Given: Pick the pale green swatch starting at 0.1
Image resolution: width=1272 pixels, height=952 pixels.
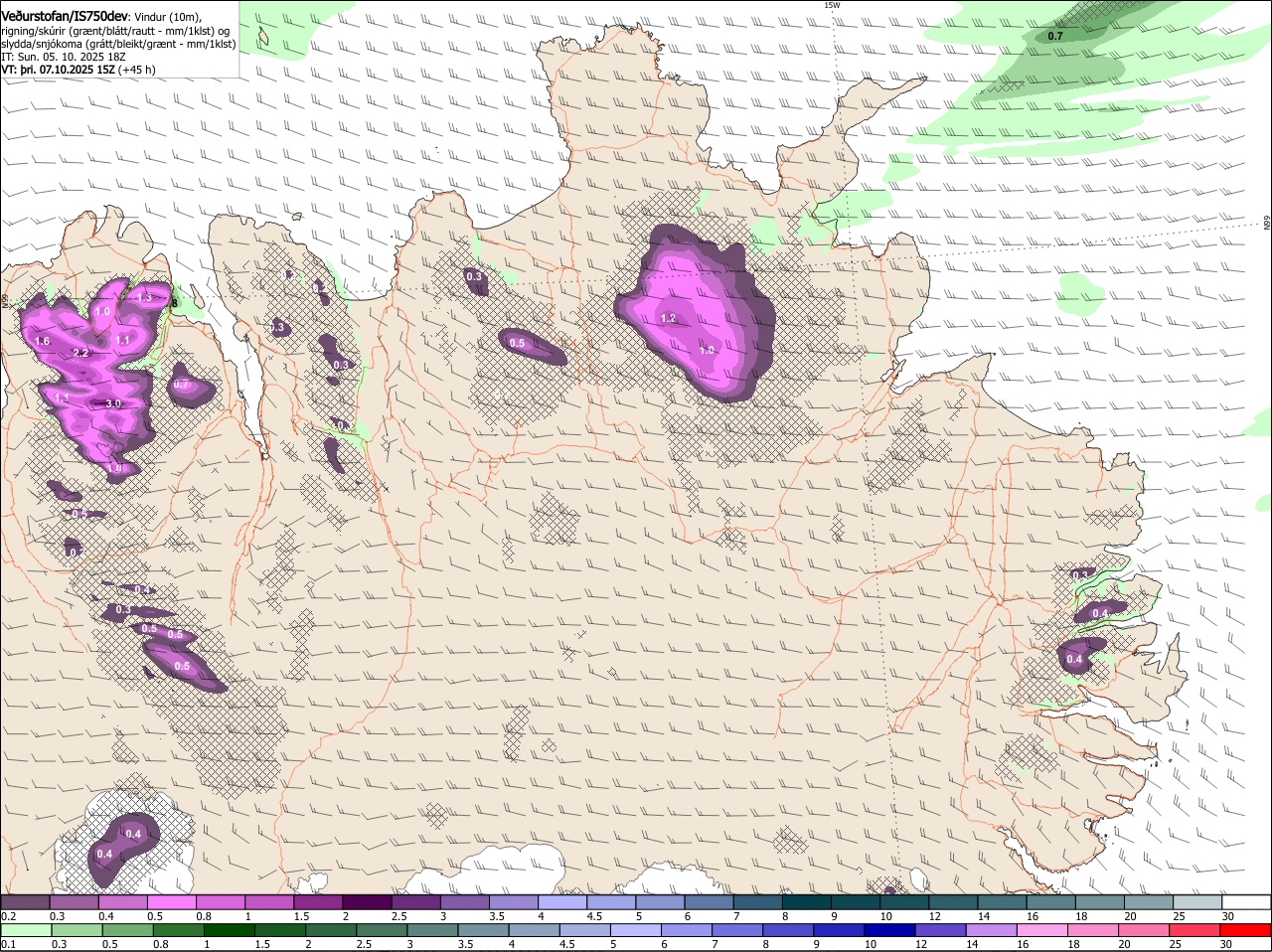Looking at the screenshot, I should tap(25, 930).
